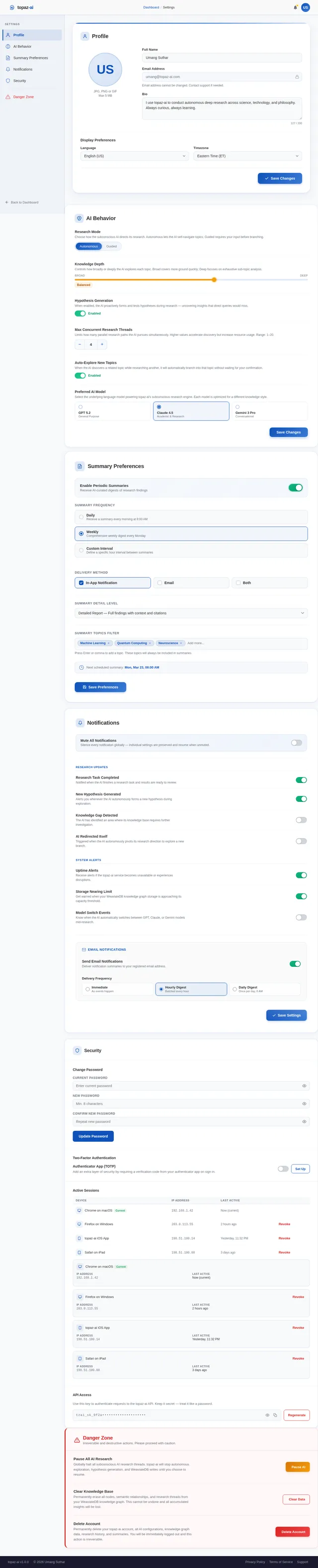Click the plus icon for research threads
318x1568 pixels.
(x=102, y=344)
